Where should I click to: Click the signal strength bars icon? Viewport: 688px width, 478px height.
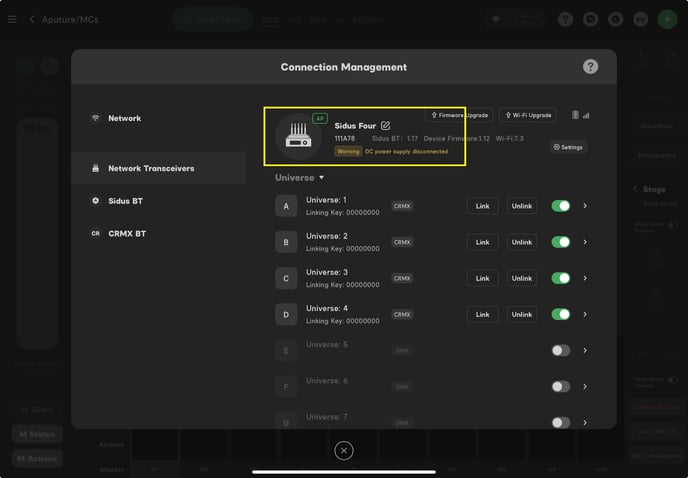click(x=586, y=115)
